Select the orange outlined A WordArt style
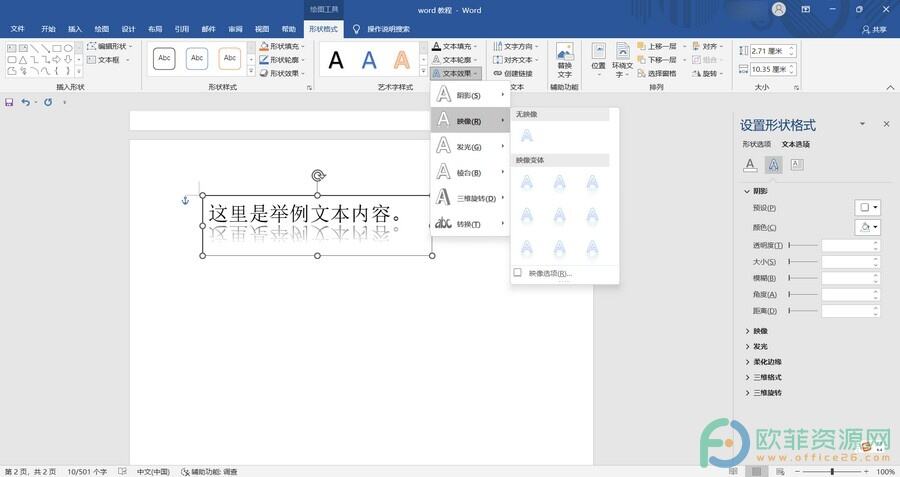Viewport: 900px width, 477px height. (402, 60)
